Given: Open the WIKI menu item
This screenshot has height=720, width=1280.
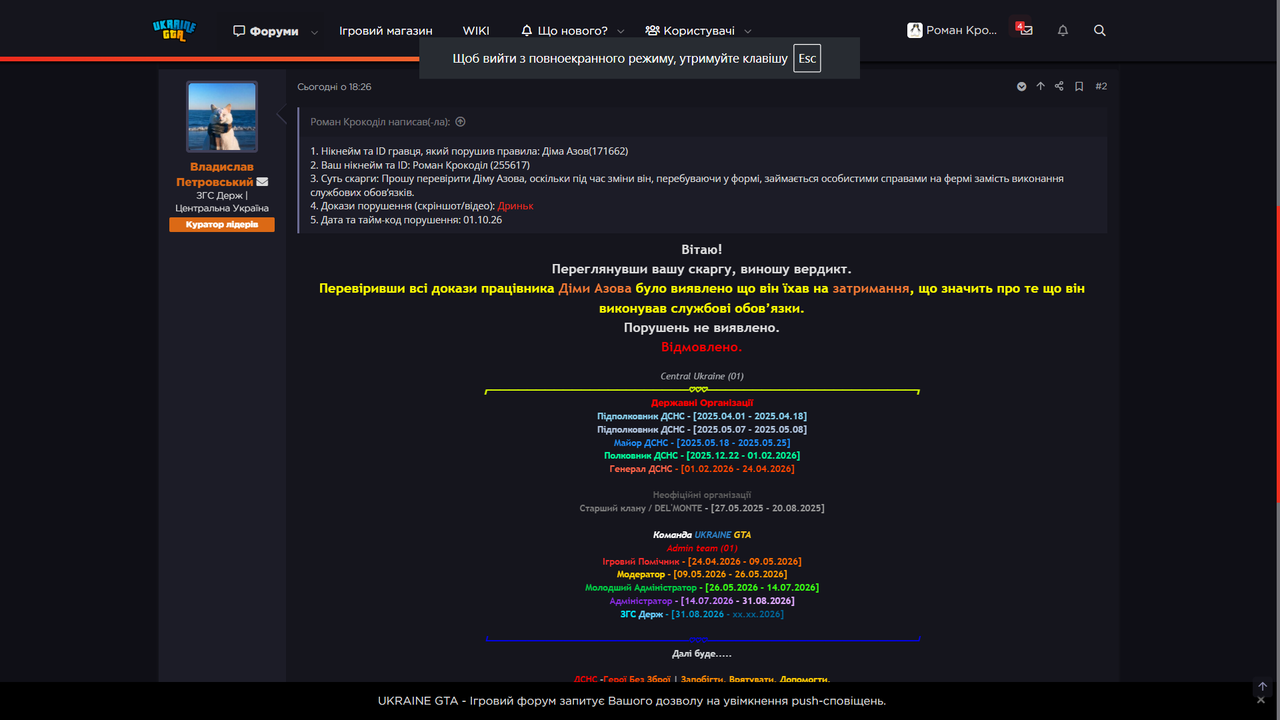Looking at the screenshot, I should click(x=476, y=31).
